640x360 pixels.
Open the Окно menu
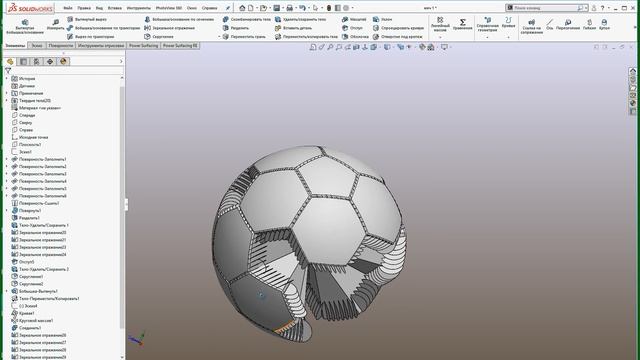[192, 8]
